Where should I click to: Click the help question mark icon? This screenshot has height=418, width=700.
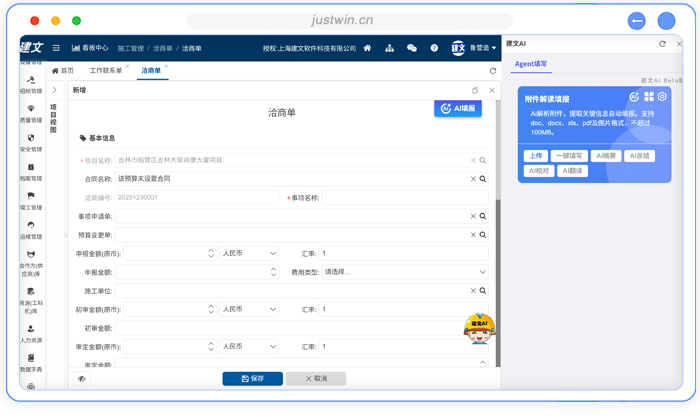pos(434,48)
